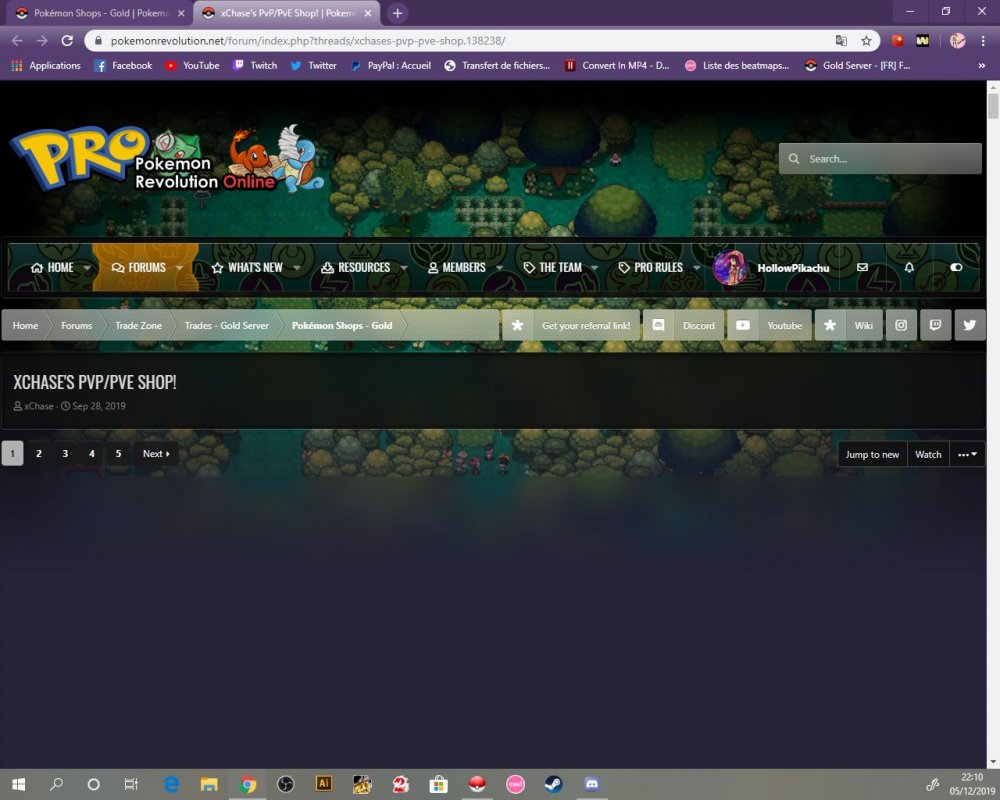Open Windows Start menu

[18, 784]
